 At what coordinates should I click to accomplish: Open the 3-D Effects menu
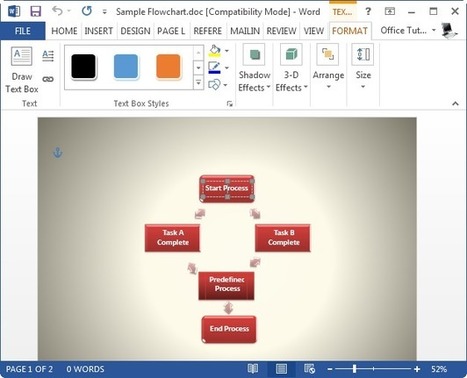pyautogui.click(x=291, y=69)
